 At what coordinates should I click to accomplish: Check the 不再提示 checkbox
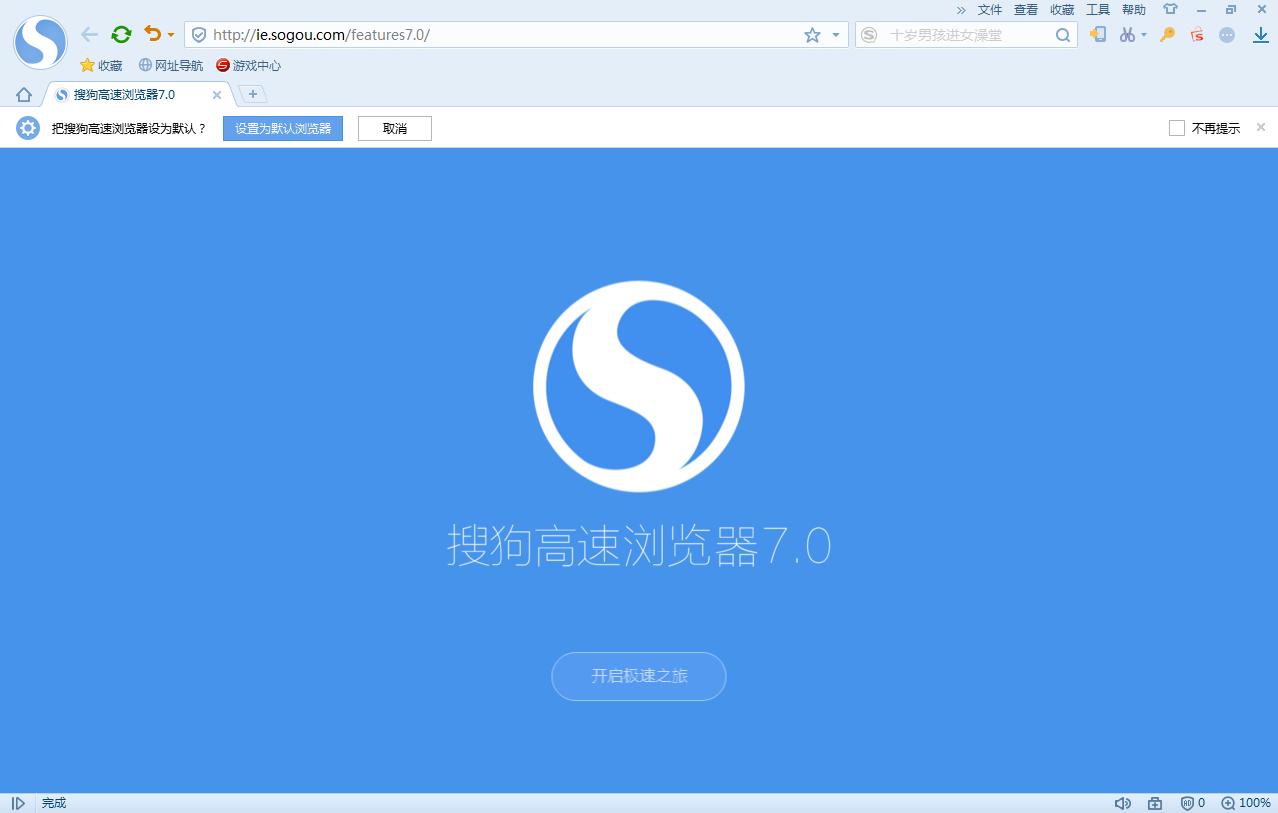coord(1176,128)
